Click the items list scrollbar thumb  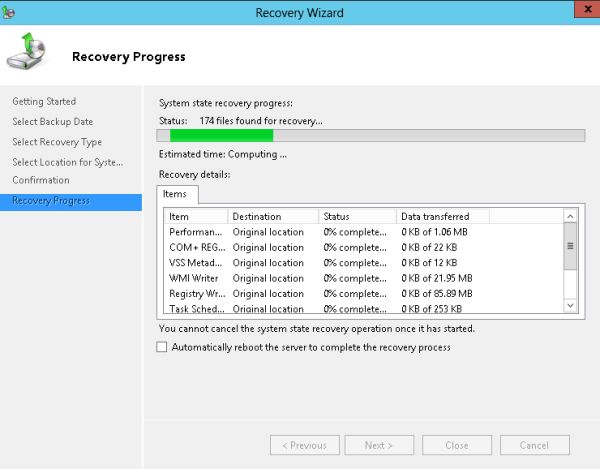coord(570,246)
